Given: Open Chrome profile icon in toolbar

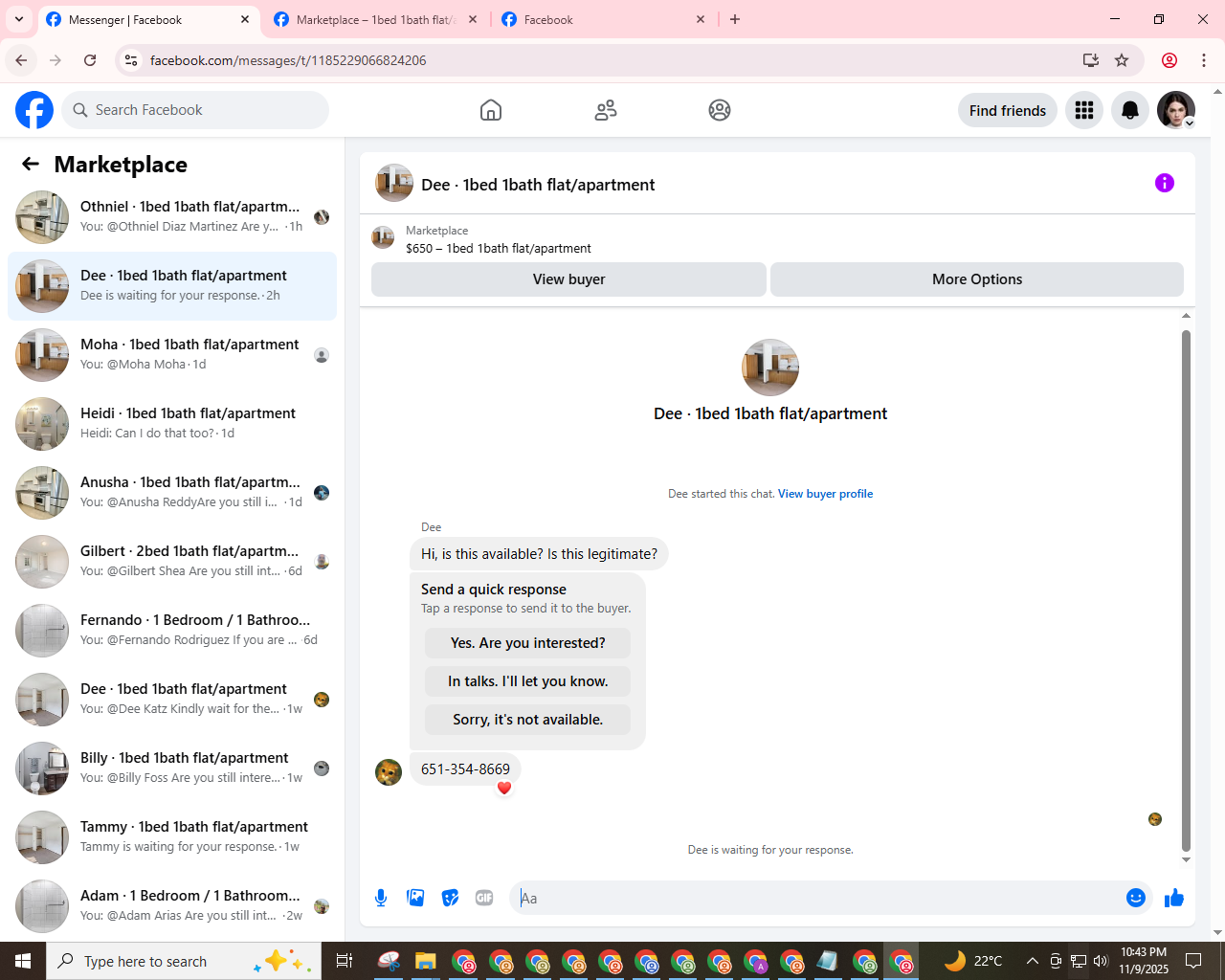Looking at the screenshot, I should pyautogui.click(x=1169, y=60).
